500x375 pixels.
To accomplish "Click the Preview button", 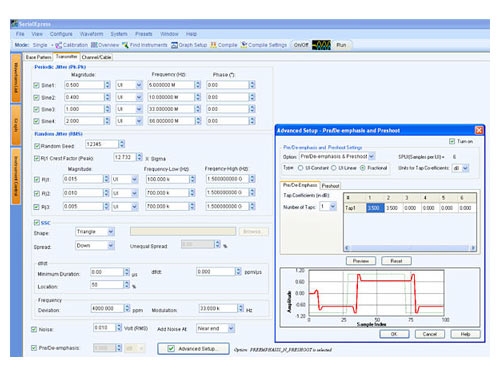I will click(x=361, y=261).
